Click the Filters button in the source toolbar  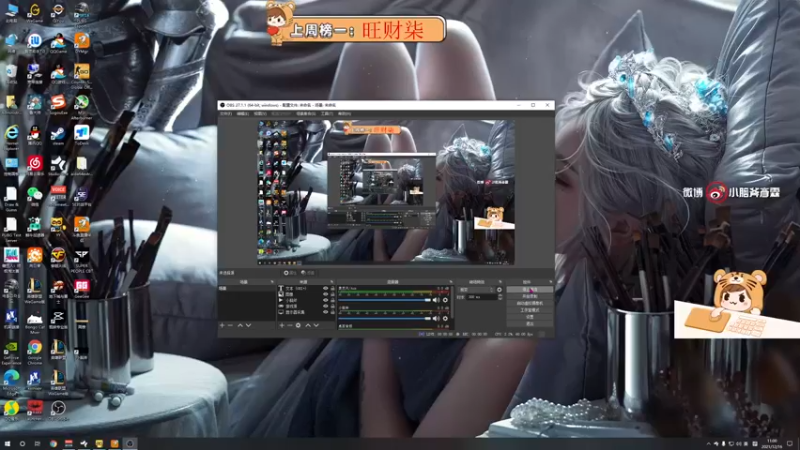pos(308,272)
